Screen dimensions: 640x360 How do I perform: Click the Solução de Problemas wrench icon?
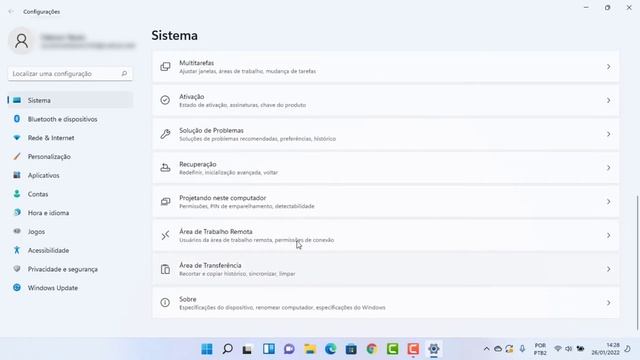[x=165, y=134]
